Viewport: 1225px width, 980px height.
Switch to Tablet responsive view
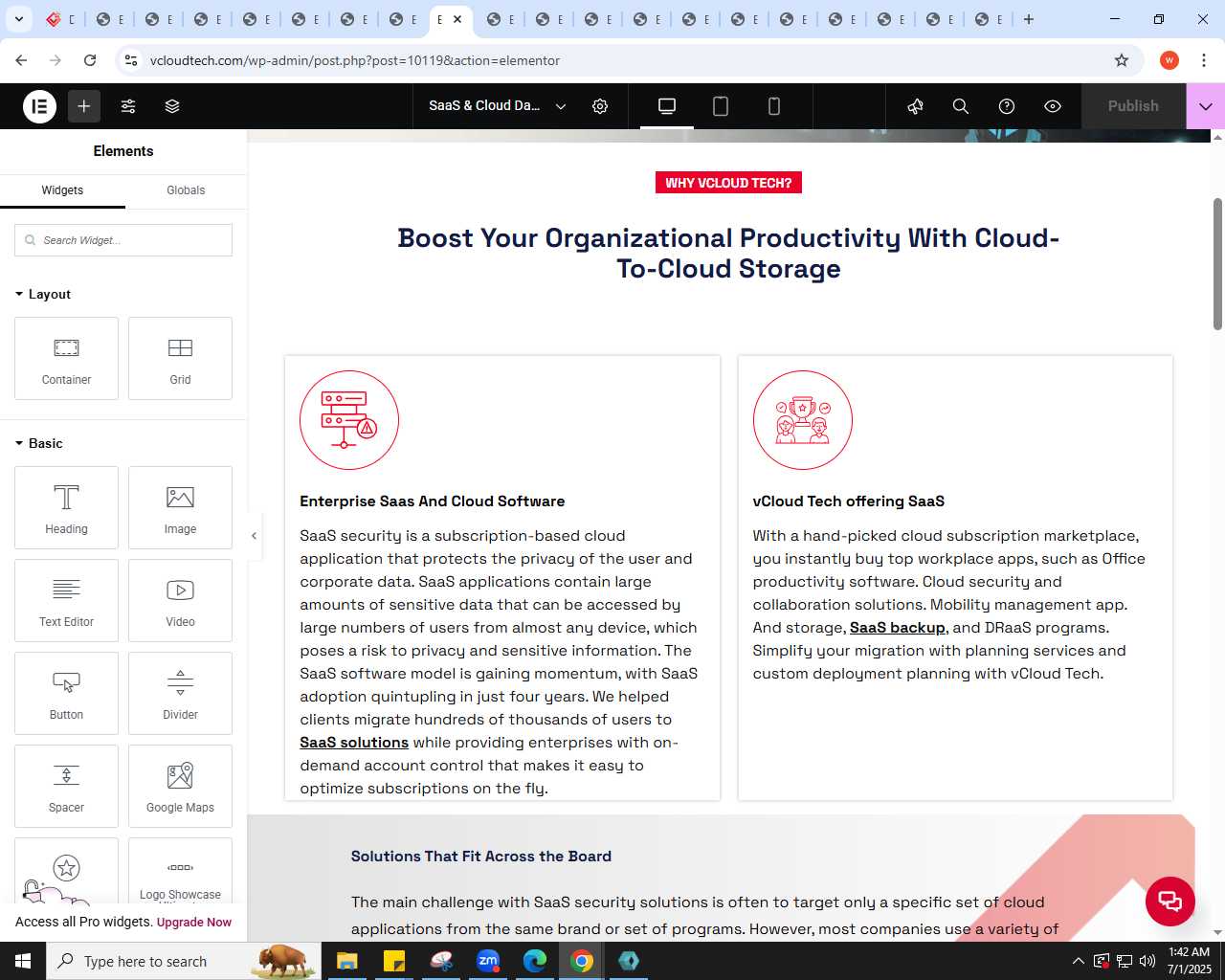(721, 106)
